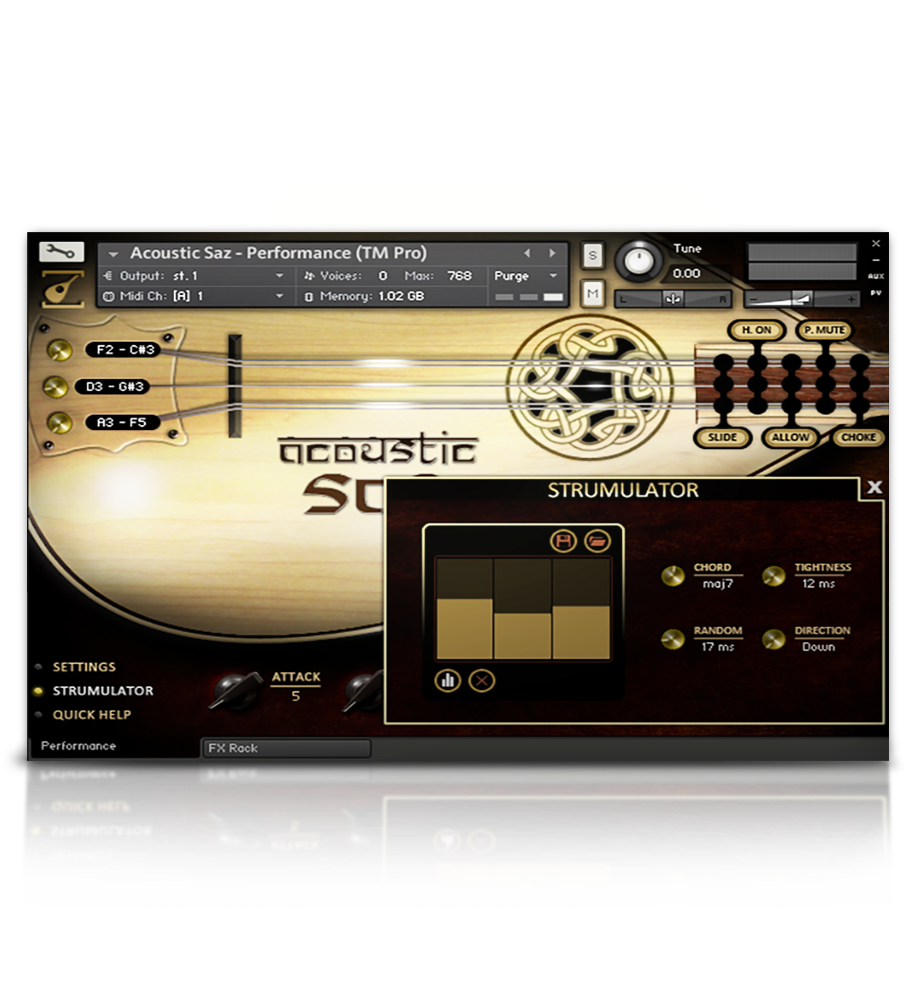
Task: Toggle the H. ON hammer-on switch
Action: (756, 330)
